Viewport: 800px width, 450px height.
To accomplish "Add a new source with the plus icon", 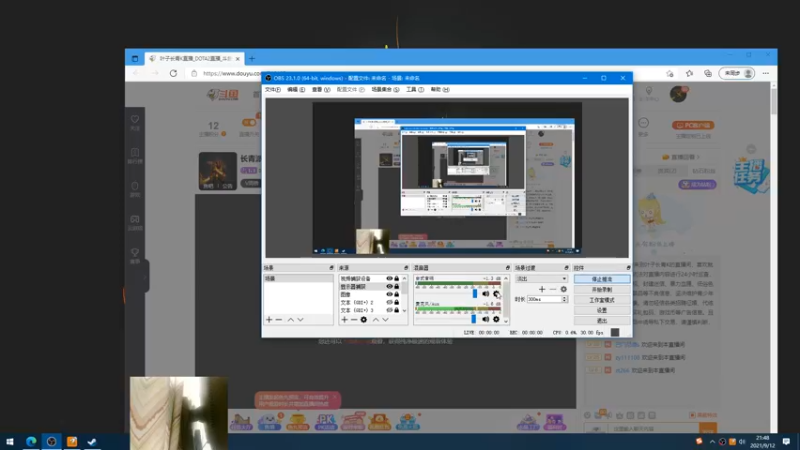I will coord(344,320).
